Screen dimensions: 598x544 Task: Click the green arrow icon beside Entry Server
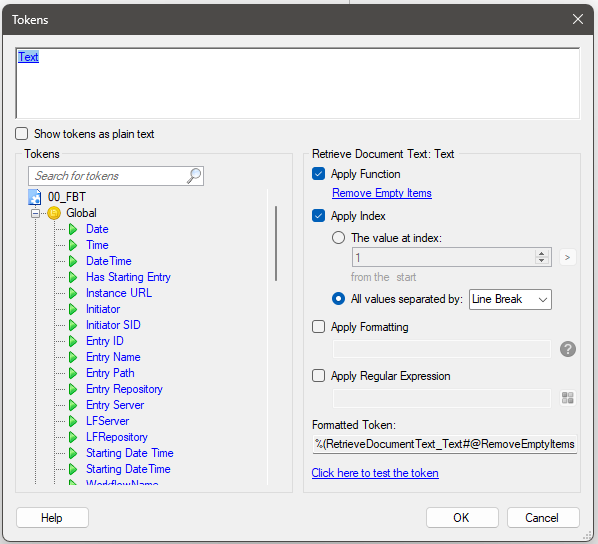pos(73,406)
